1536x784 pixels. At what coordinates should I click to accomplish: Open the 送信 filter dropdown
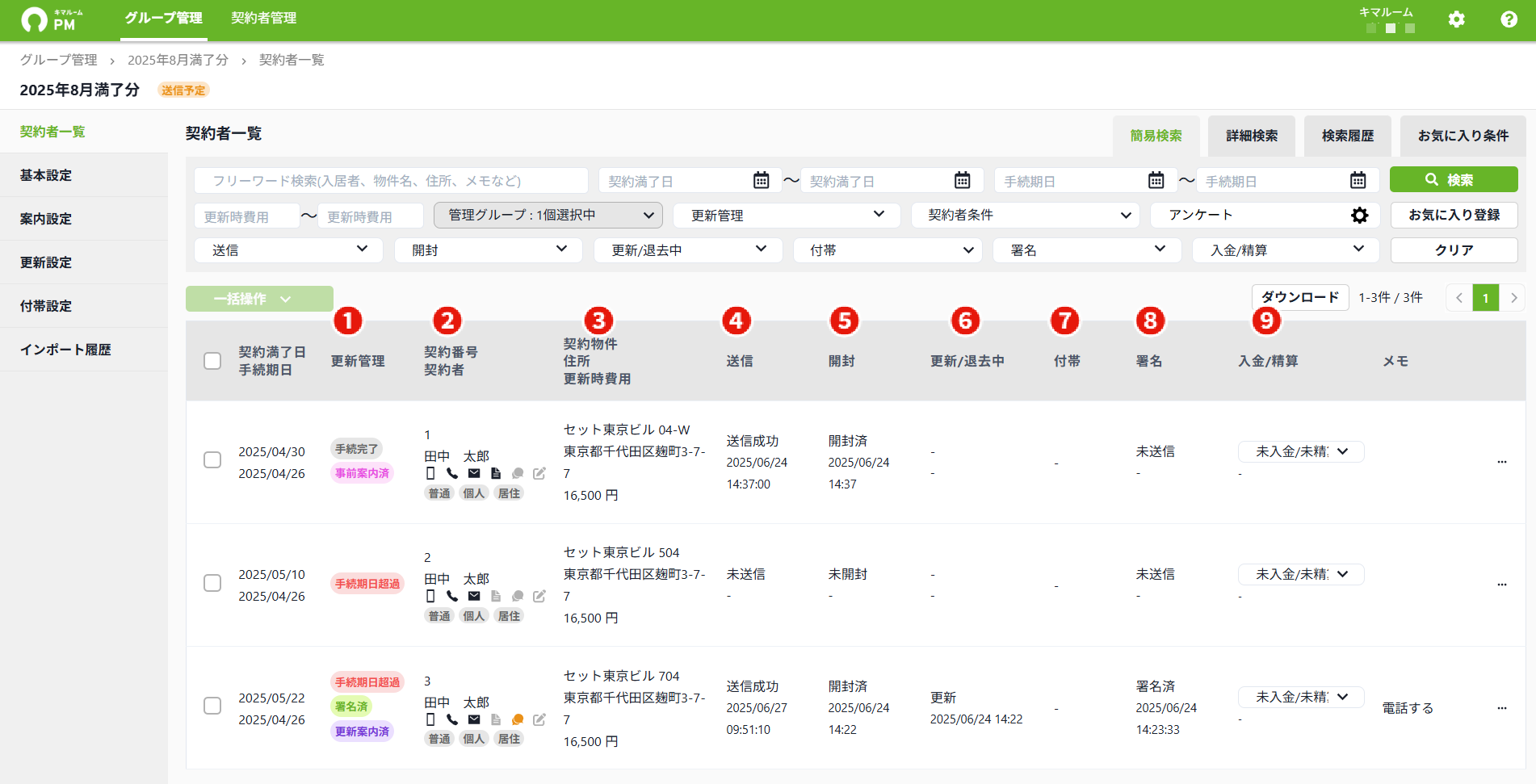(x=288, y=250)
